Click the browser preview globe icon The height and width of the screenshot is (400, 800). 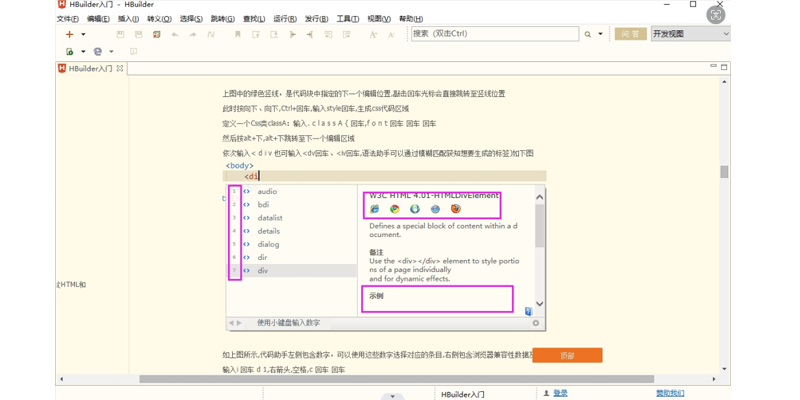[97, 52]
